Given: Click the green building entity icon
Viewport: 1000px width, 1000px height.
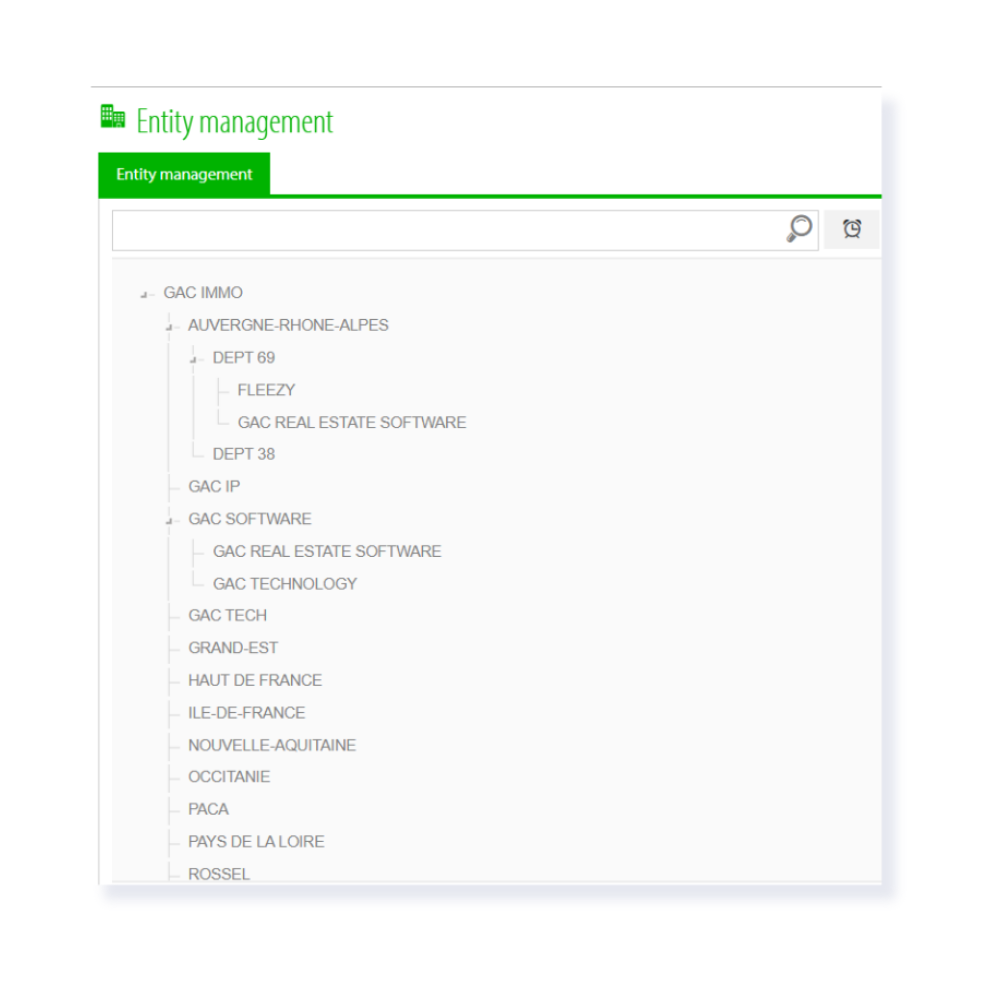Looking at the screenshot, I should (x=113, y=117).
